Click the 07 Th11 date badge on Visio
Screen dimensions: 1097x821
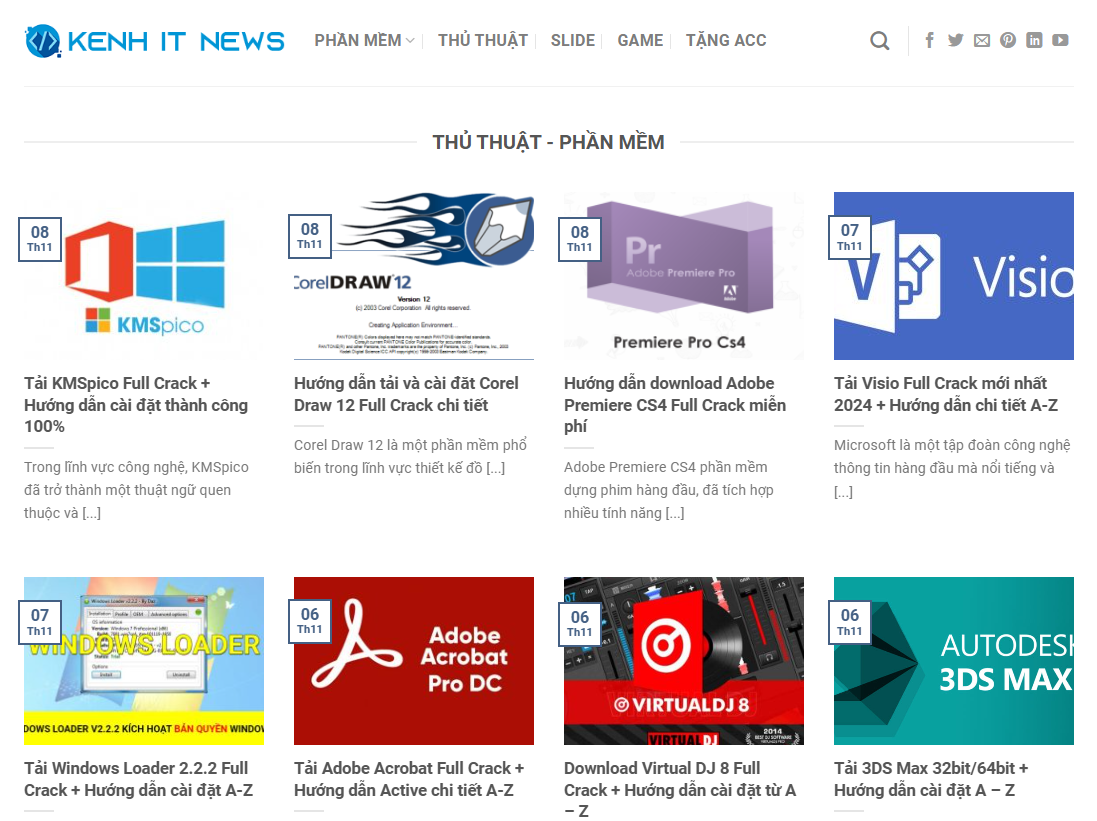pyautogui.click(x=849, y=238)
